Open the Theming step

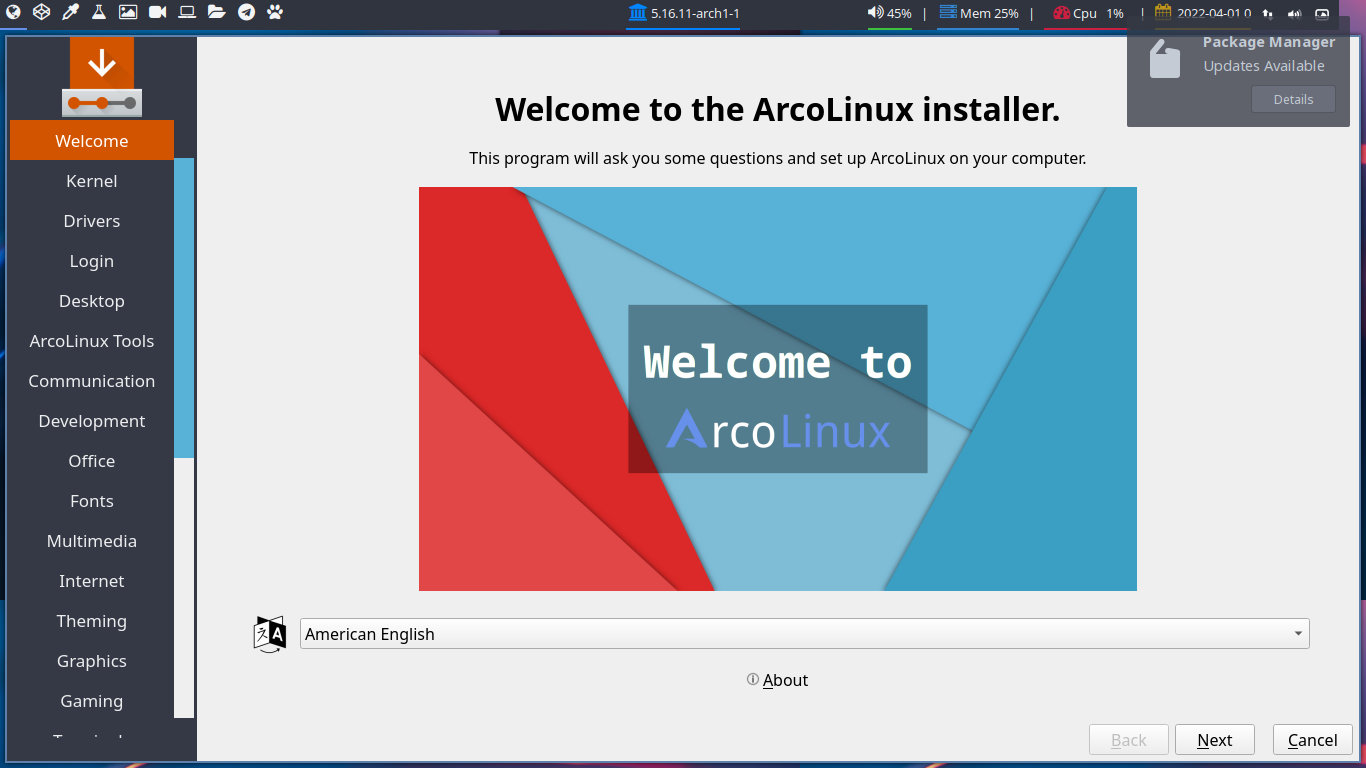[92, 621]
